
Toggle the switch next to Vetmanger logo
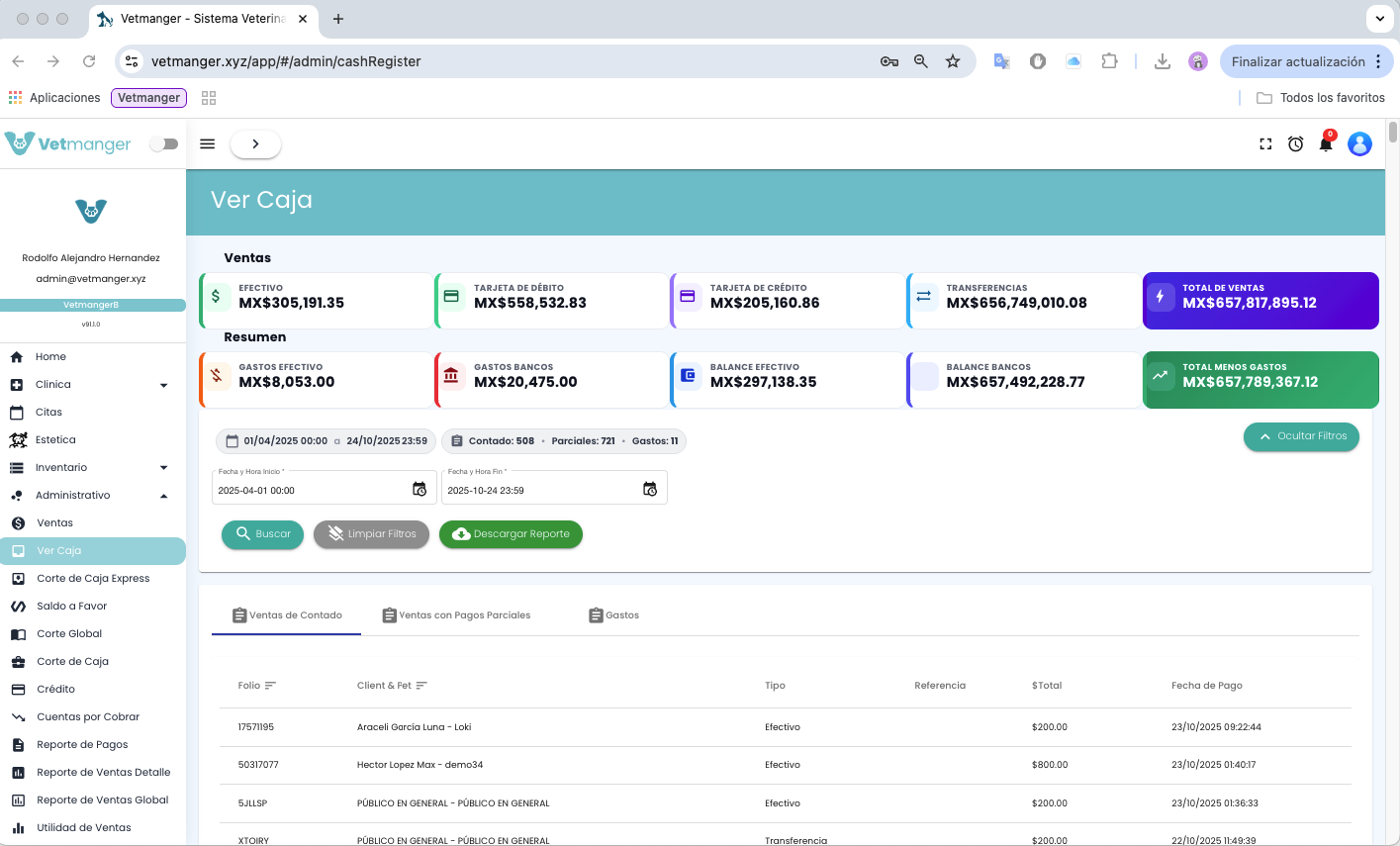pos(163,144)
